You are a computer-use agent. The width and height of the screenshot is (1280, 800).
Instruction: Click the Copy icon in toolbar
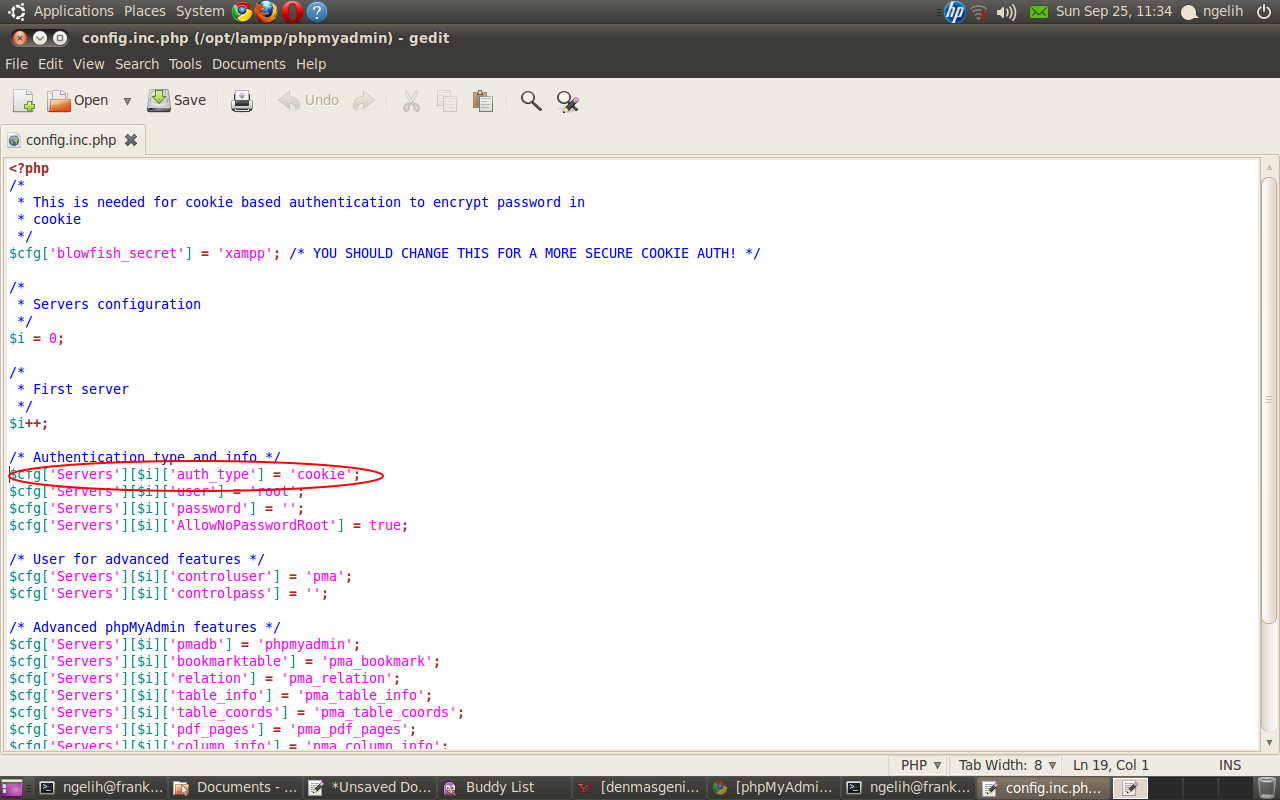coord(447,101)
